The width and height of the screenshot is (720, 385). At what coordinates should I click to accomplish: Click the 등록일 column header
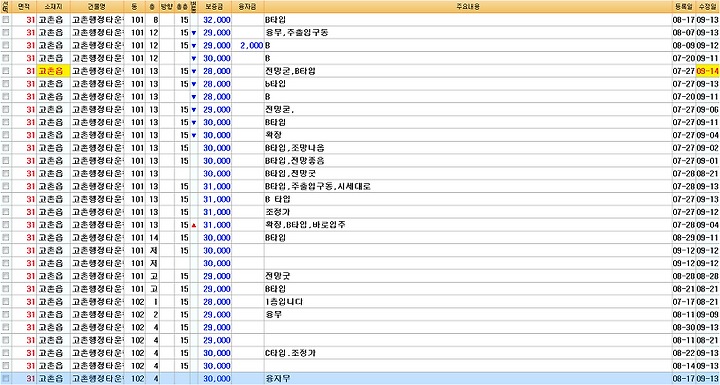(683, 6)
